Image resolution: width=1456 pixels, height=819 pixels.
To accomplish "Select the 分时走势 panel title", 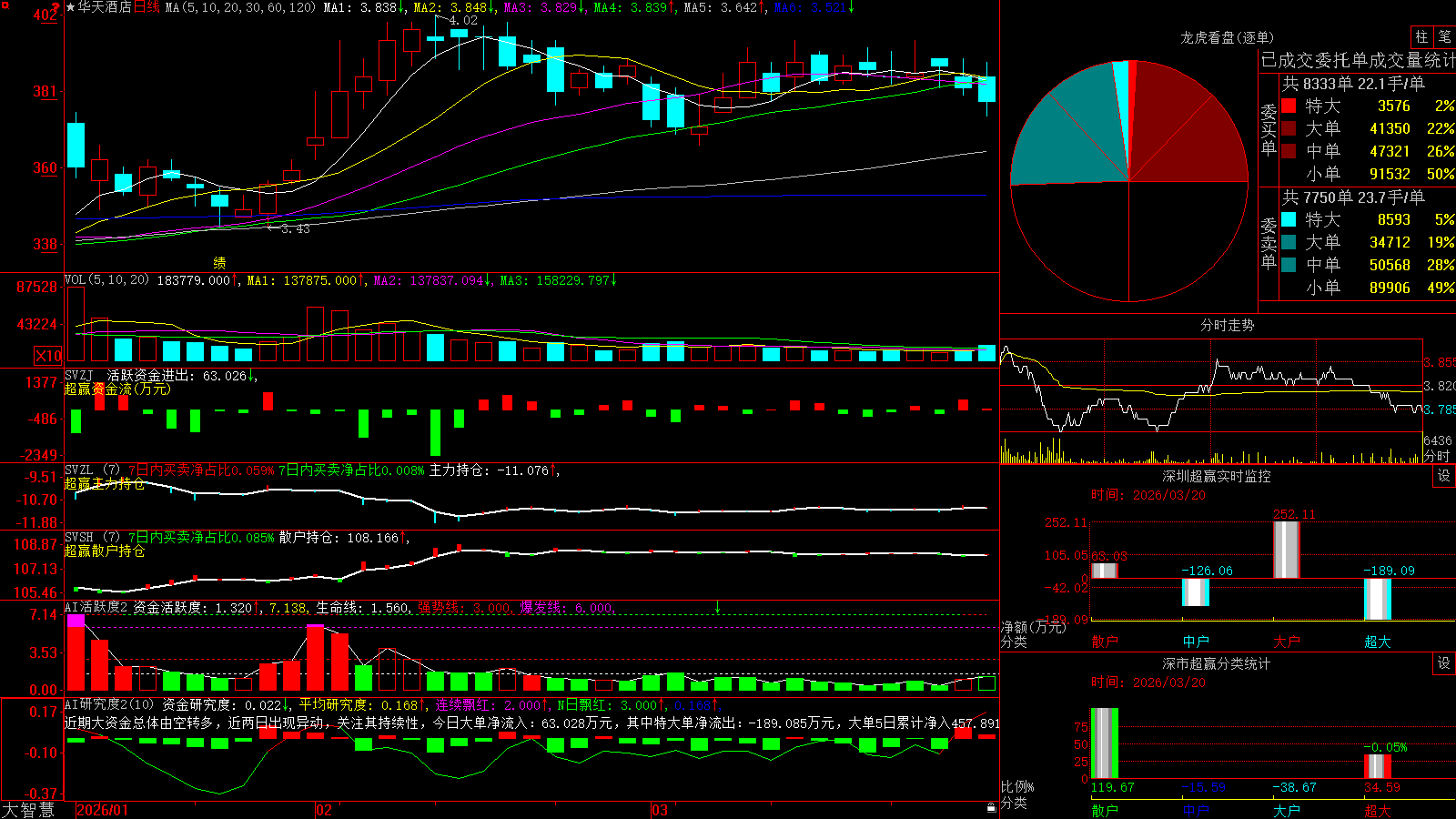I will (1227, 325).
